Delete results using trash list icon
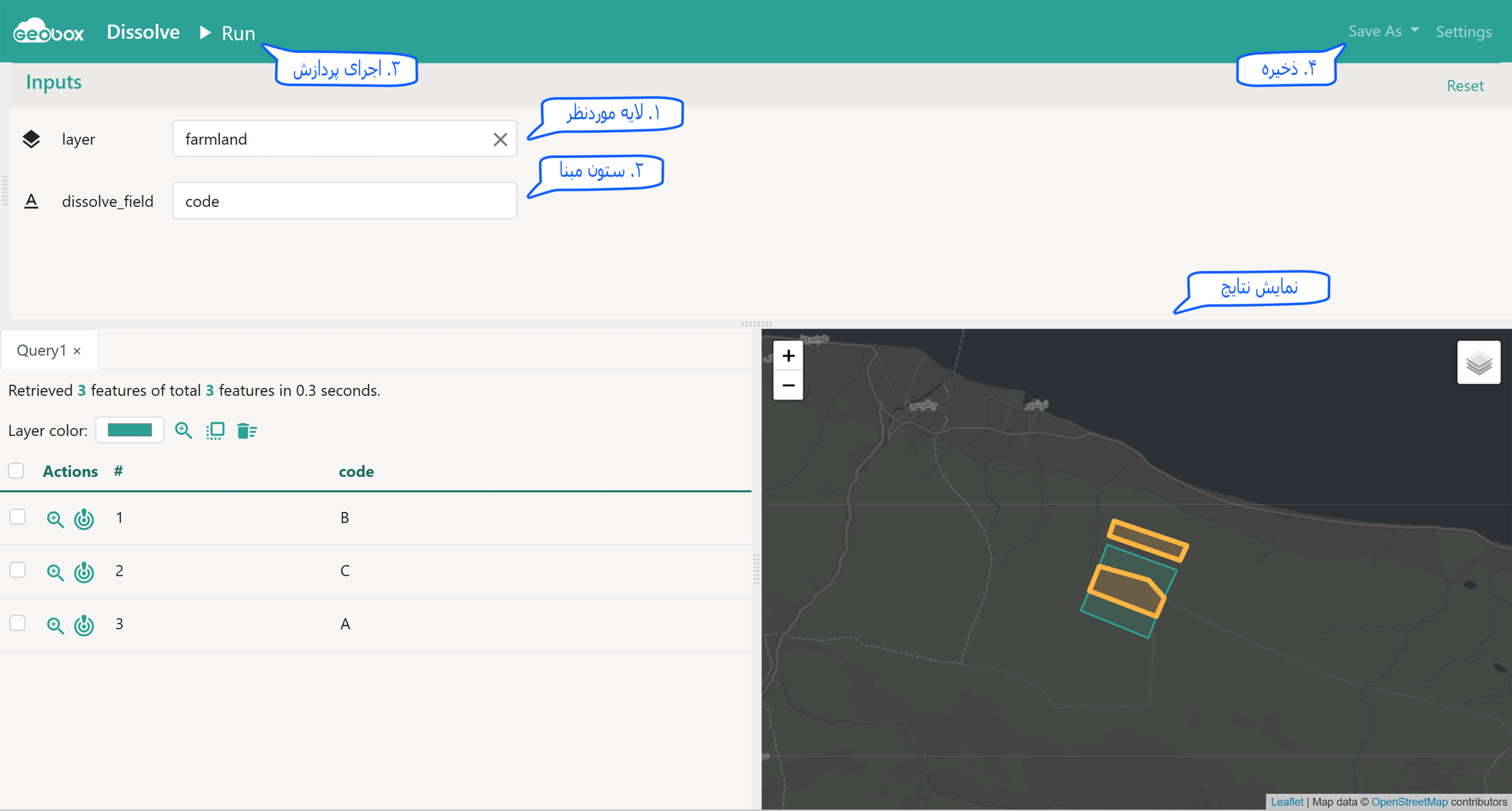The height and width of the screenshot is (811, 1512). [x=247, y=431]
